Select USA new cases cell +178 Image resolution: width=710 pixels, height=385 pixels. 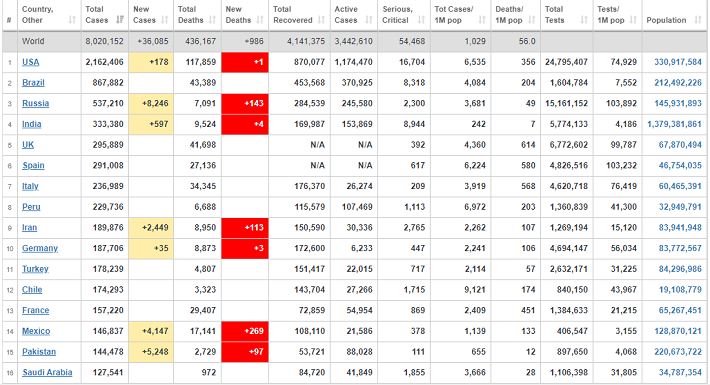(x=151, y=62)
